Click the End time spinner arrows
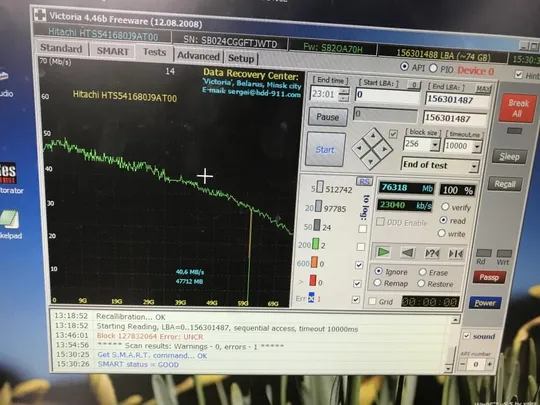The height and width of the screenshot is (405, 540). click(343, 94)
